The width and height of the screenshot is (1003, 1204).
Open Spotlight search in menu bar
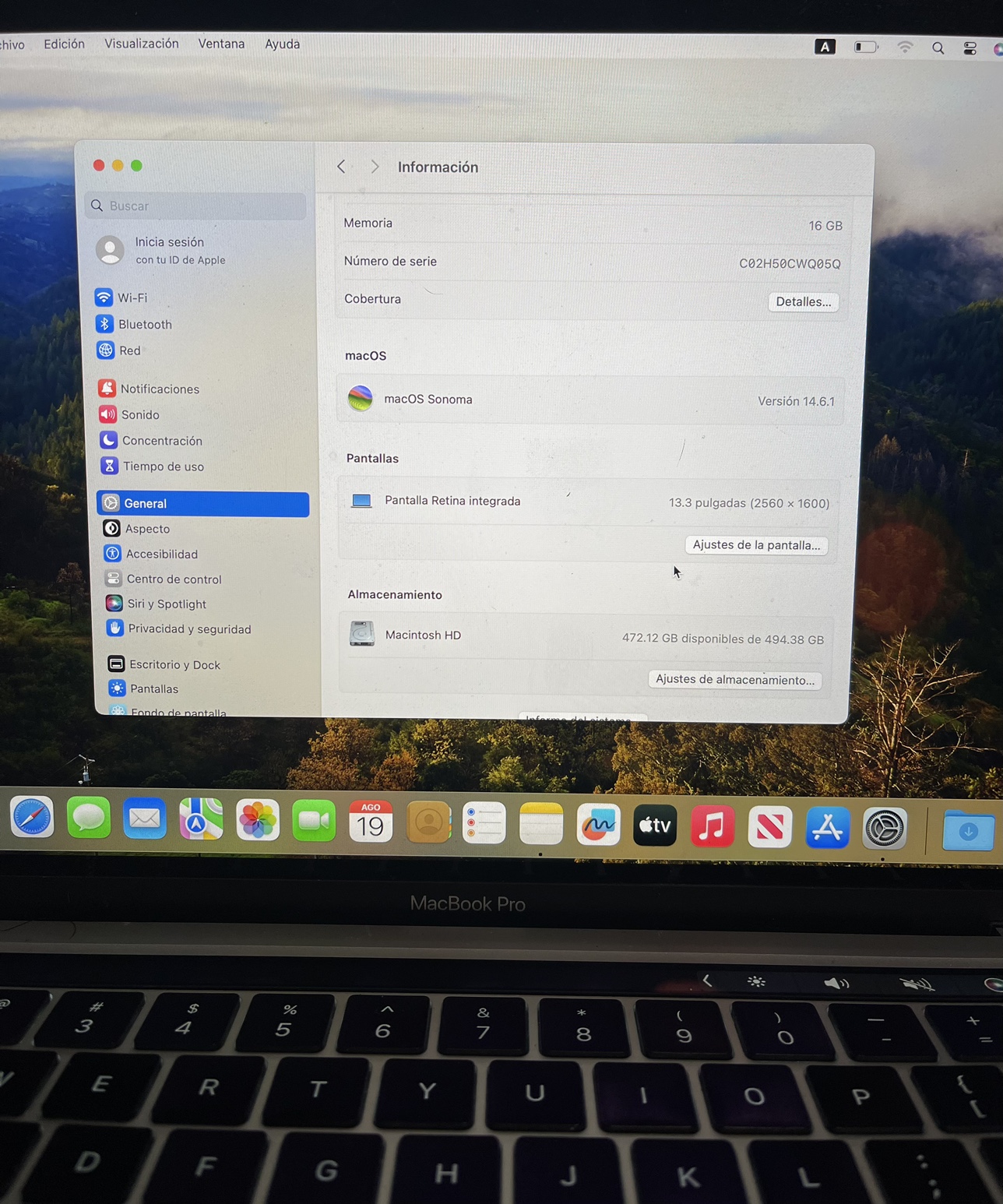(x=938, y=48)
